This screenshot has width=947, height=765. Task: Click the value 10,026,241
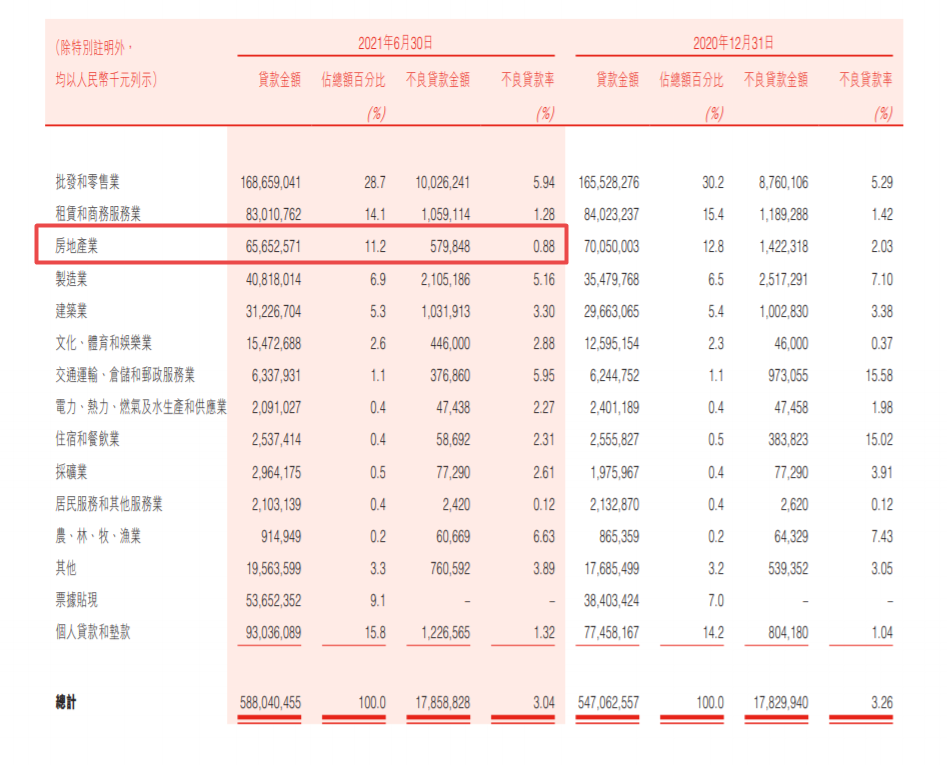(442, 182)
